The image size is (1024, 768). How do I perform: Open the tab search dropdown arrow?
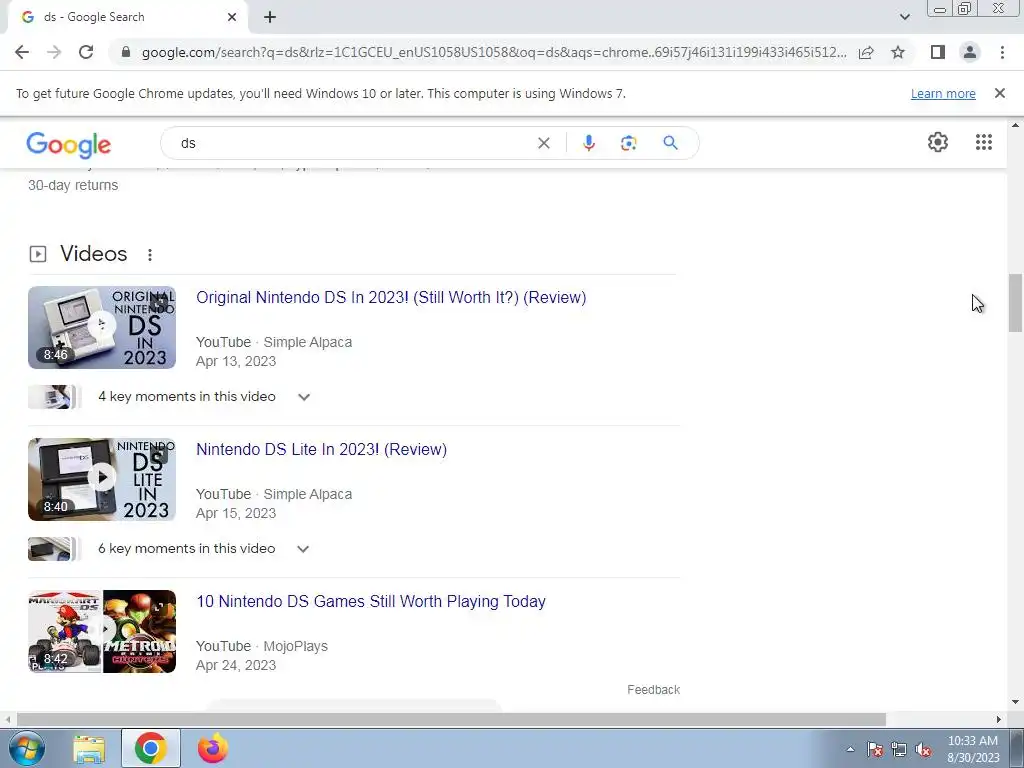pyautogui.click(x=904, y=17)
